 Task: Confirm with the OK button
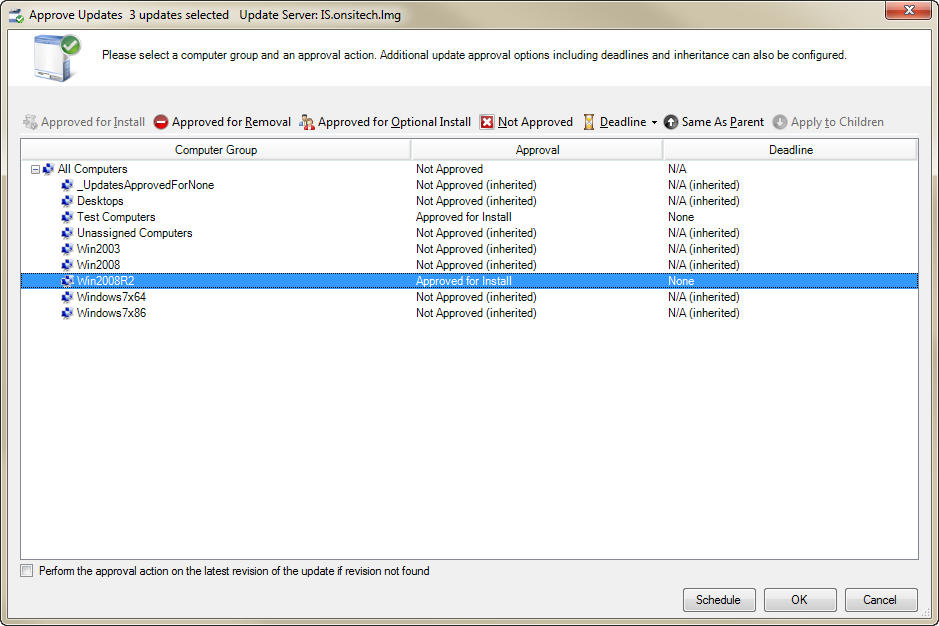pyautogui.click(x=799, y=600)
